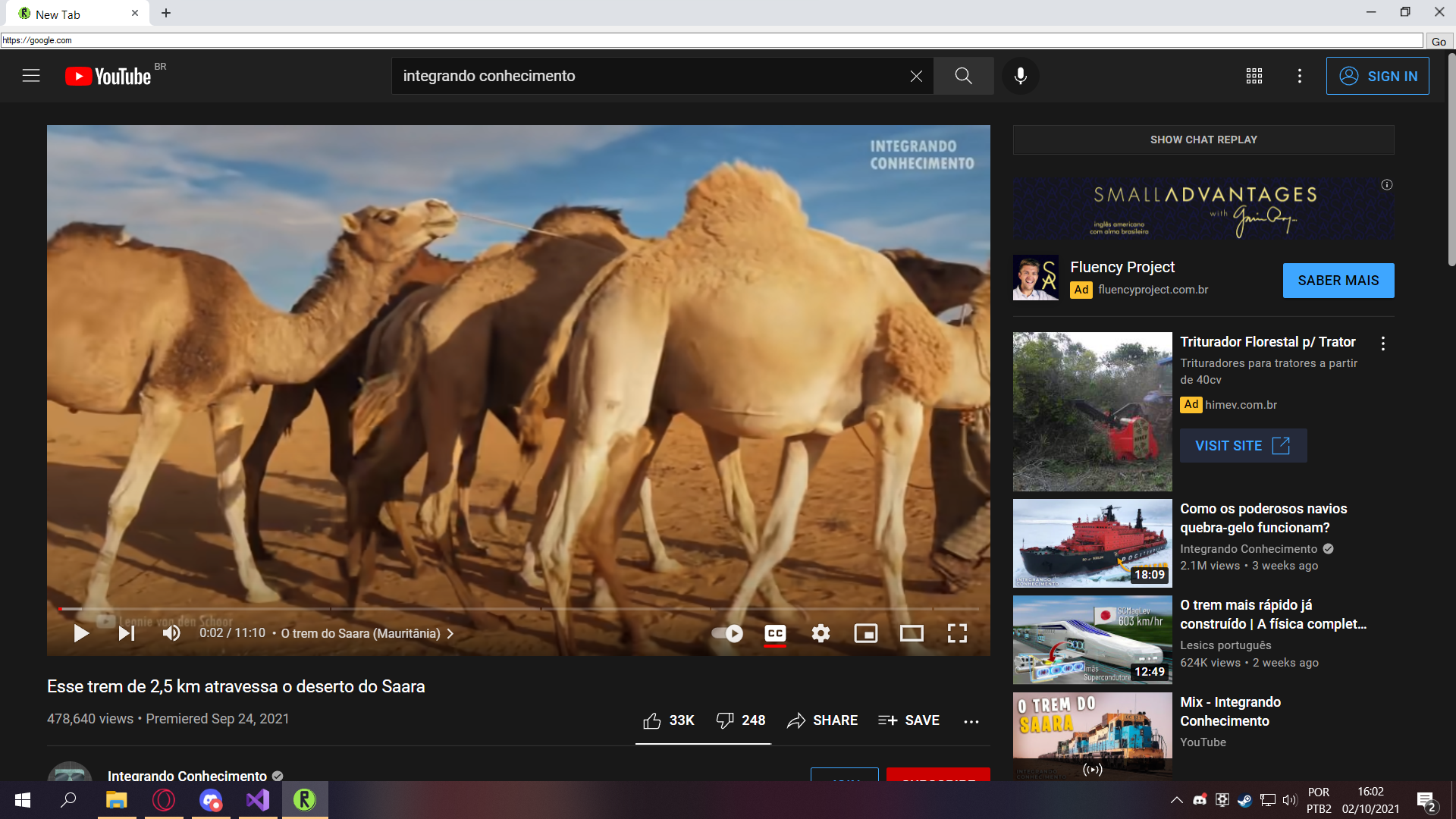Open YouTube apps grid menu
The width and height of the screenshot is (1456, 819).
pyautogui.click(x=1254, y=76)
